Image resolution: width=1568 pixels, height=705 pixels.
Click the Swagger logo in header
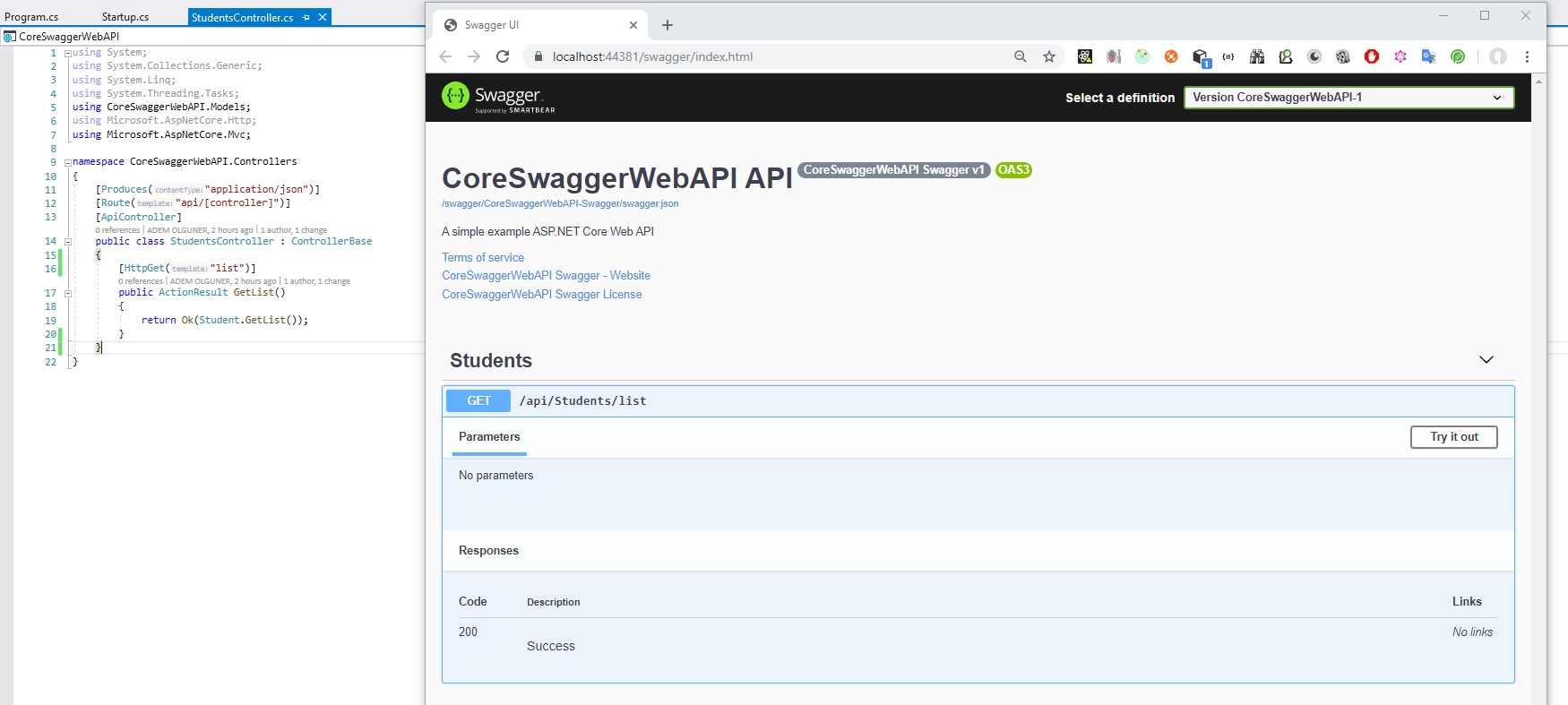coord(498,97)
